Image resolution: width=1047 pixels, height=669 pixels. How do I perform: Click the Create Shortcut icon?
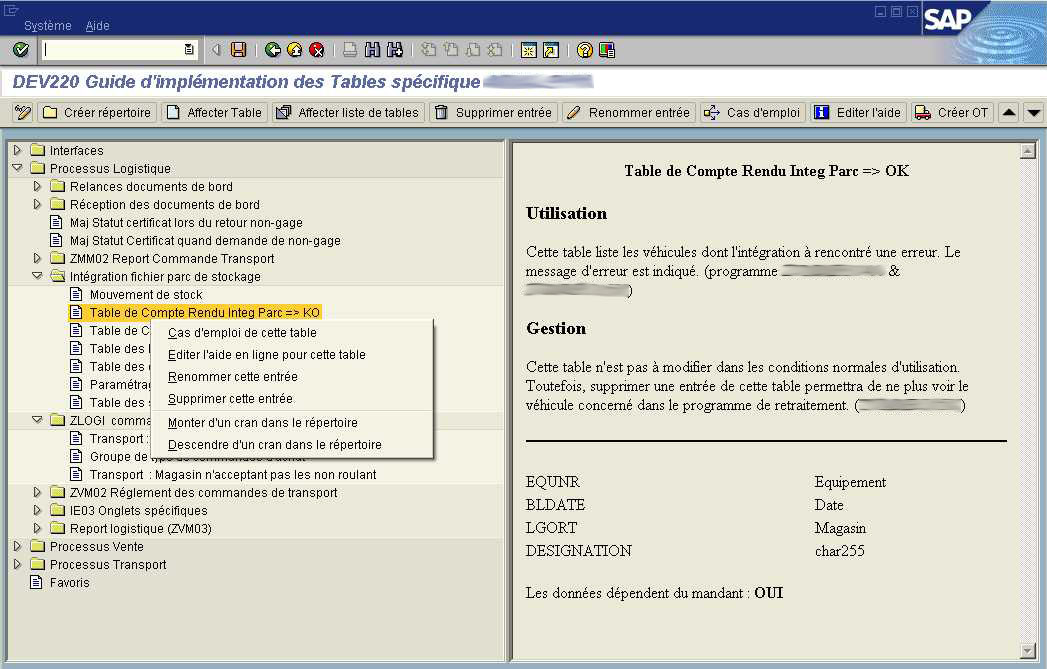(551, 50)
